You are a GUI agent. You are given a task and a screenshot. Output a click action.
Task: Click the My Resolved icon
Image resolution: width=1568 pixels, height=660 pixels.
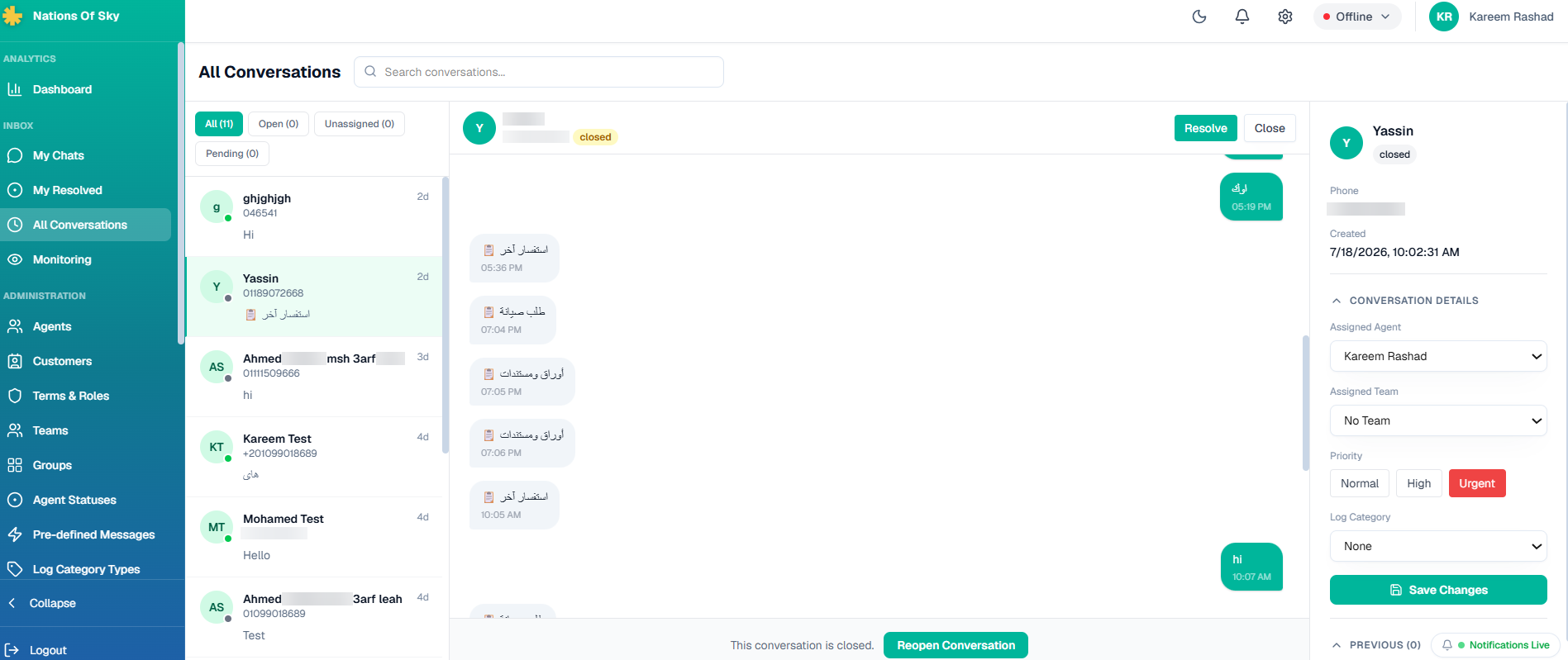click(x=14, y=190)
